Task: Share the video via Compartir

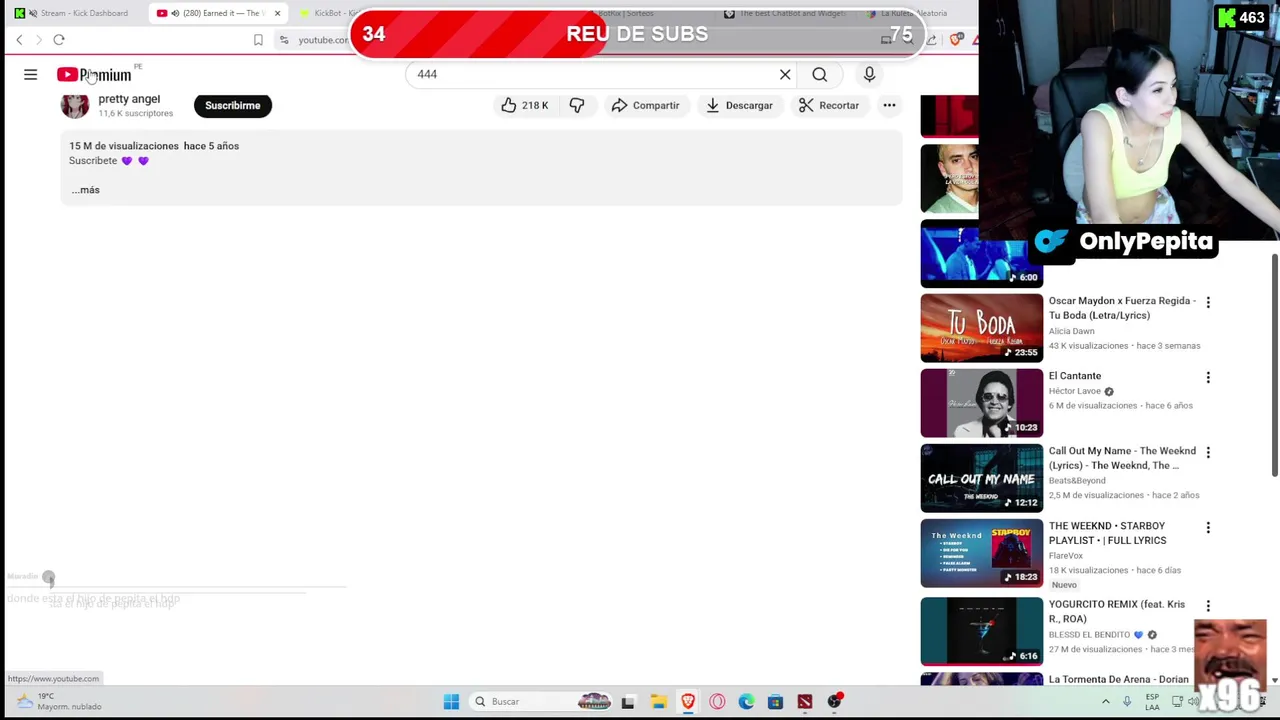Action: (645, 105)
